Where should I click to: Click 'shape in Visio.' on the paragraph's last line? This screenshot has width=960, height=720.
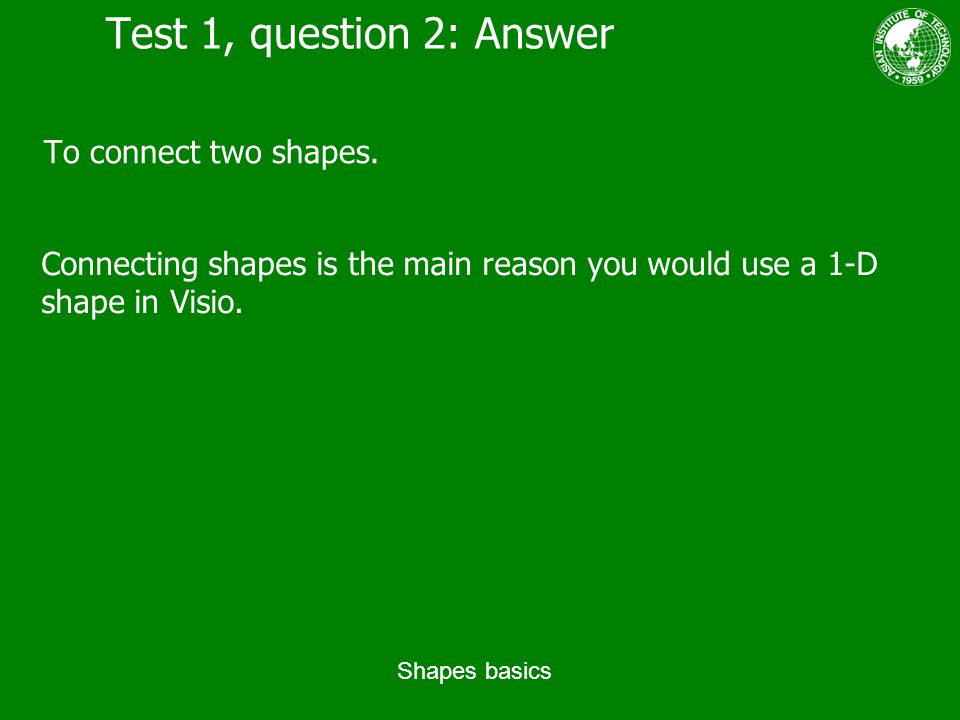(x=142, y=302)
